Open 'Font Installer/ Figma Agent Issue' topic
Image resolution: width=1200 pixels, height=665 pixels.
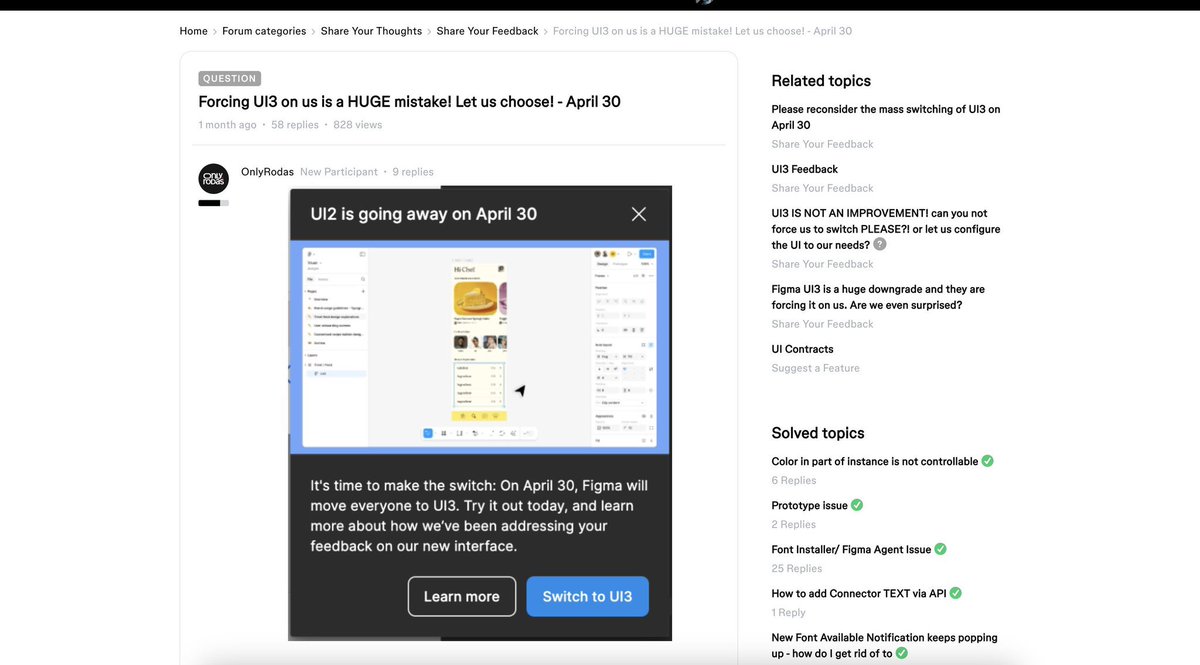(851, 549)
